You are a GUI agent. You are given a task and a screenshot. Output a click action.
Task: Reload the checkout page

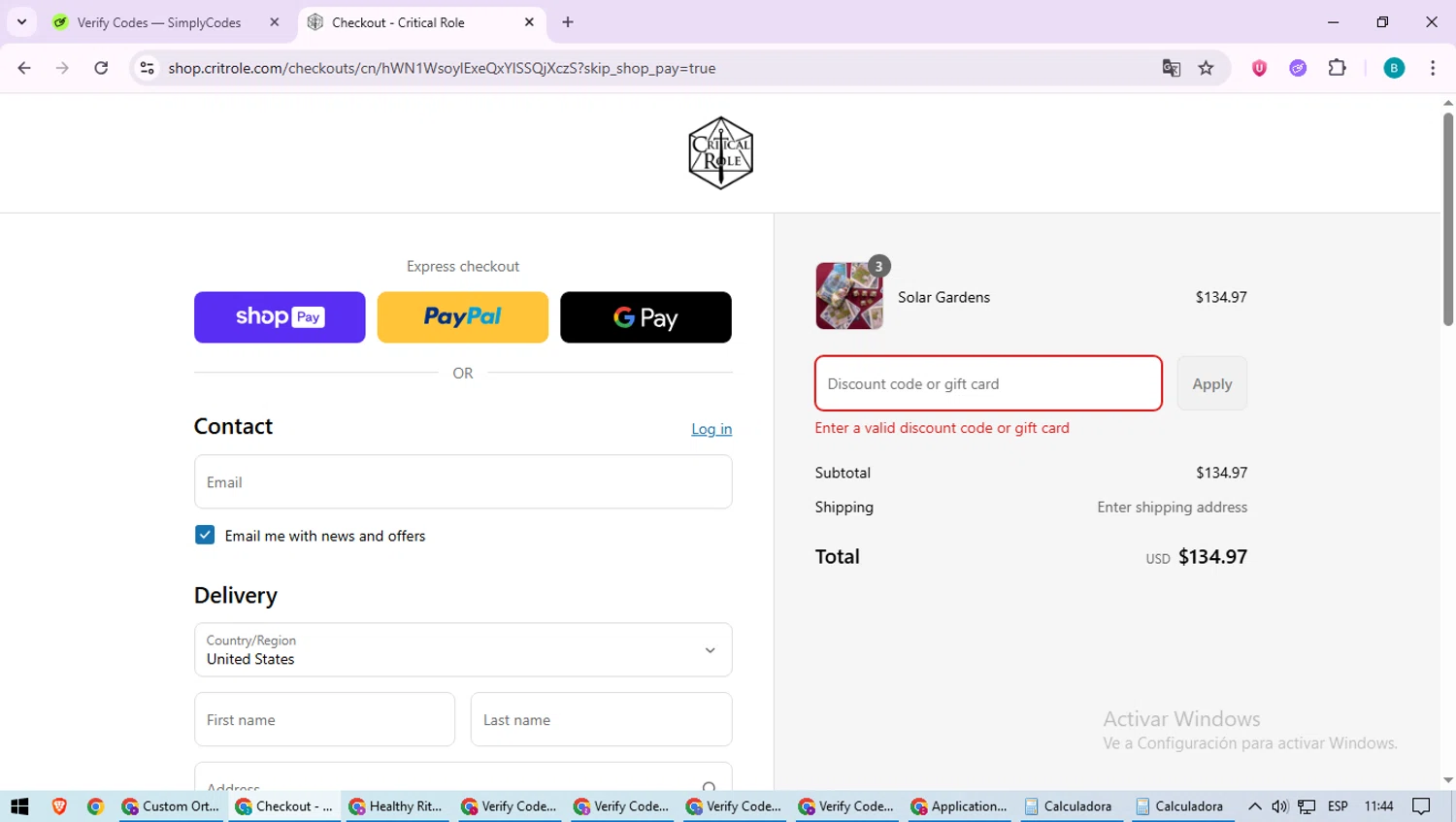(x=101, y=68)
